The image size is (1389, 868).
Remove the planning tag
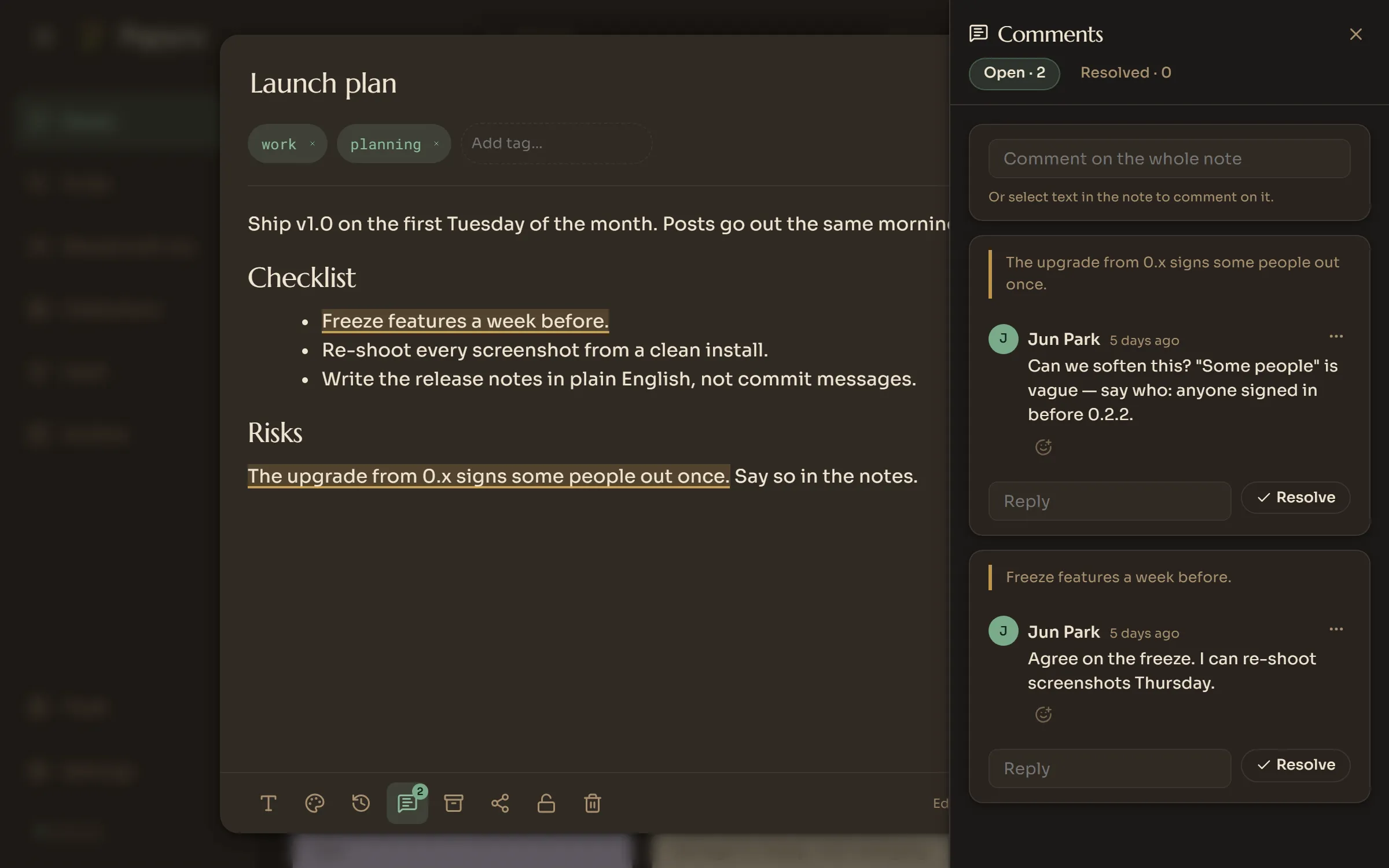pyautogui.click(x=436, y=144)
